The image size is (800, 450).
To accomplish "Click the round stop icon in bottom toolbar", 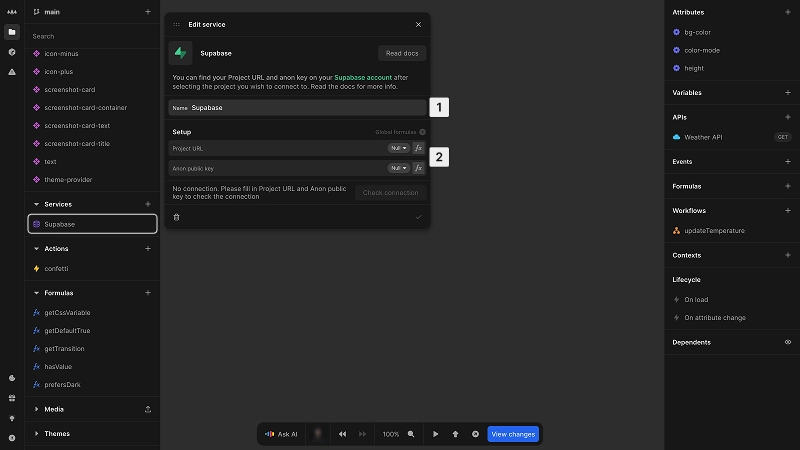I will click(475, 434).
